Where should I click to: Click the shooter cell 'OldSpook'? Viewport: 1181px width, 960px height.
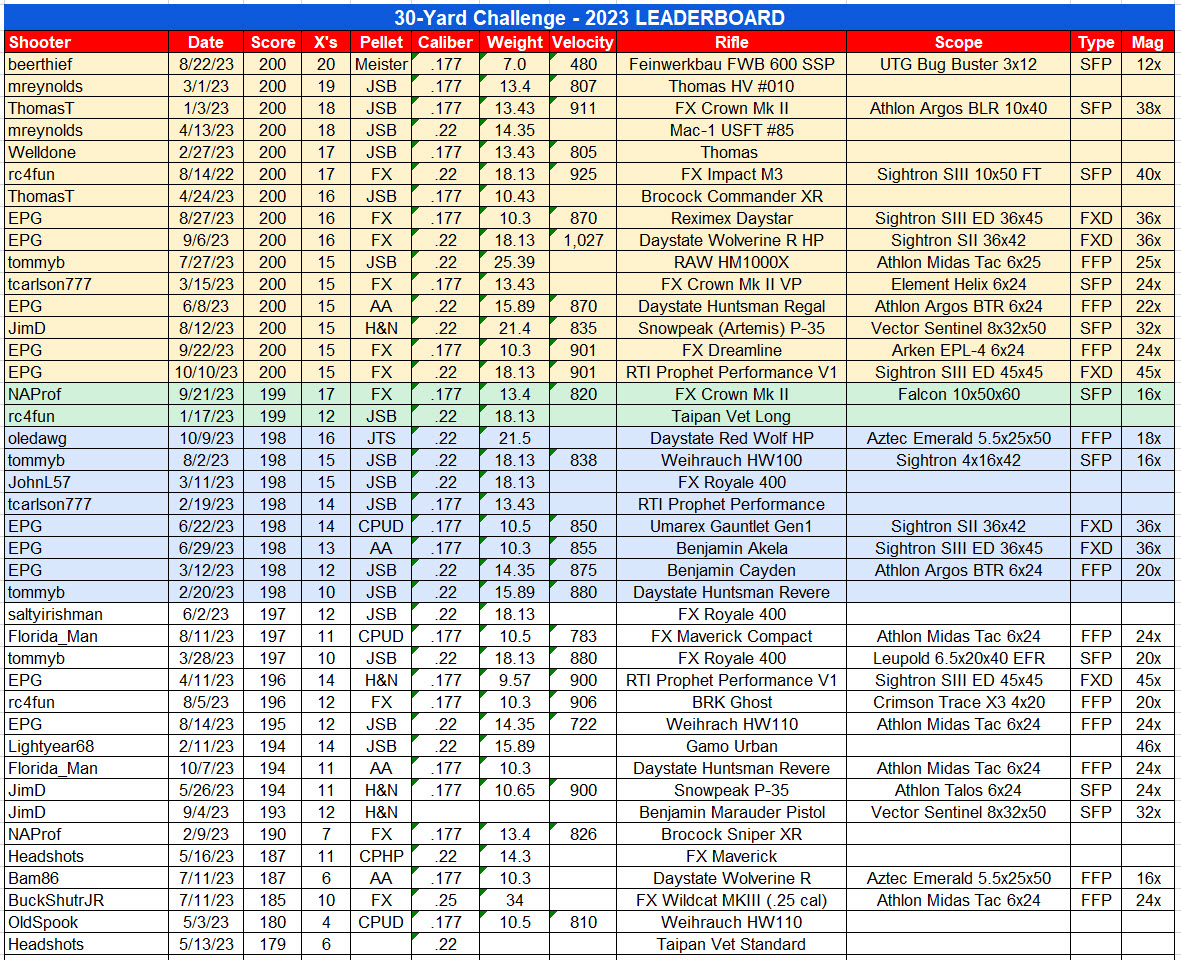[x=86, y=922]
